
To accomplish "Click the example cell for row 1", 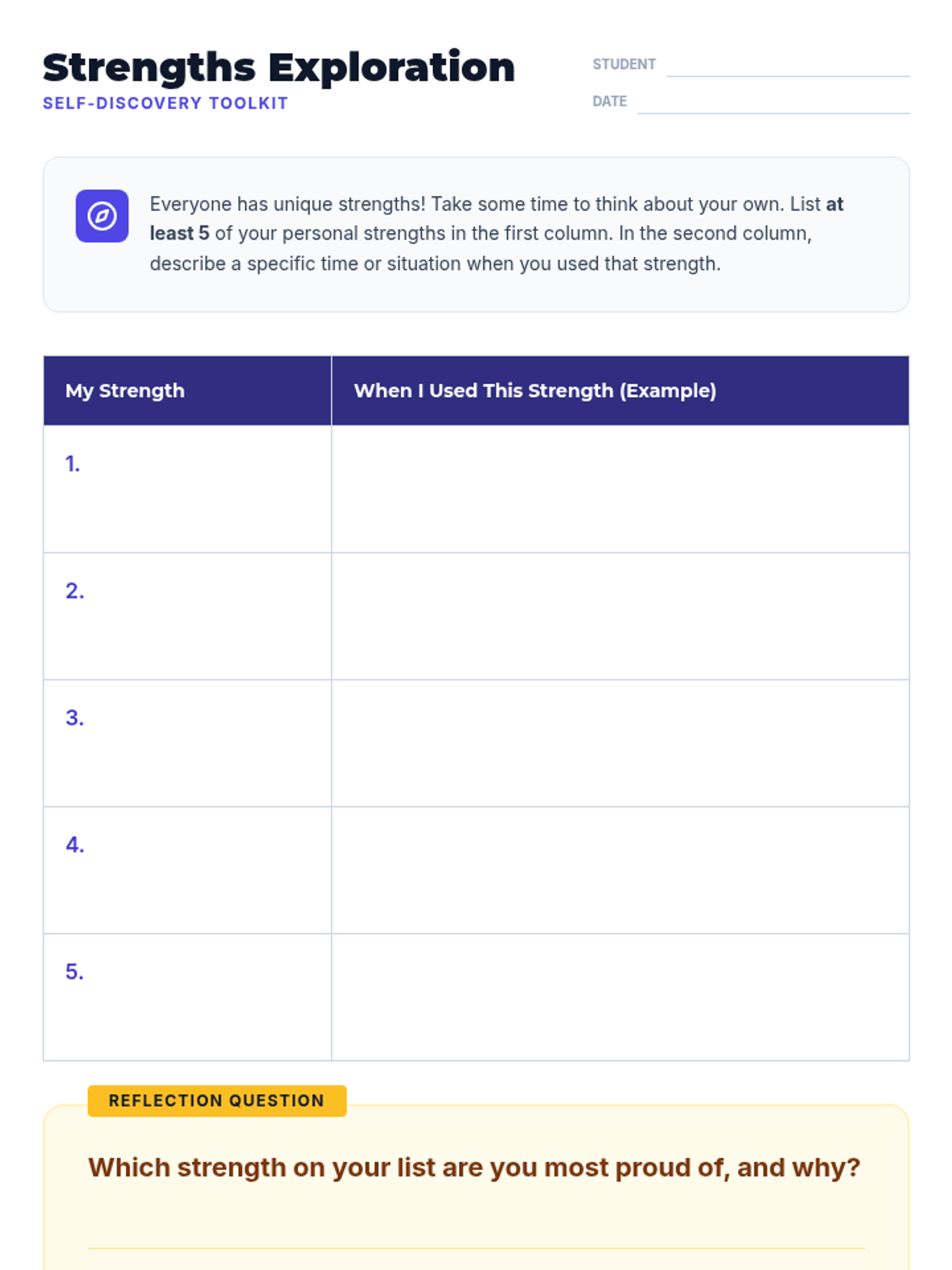I will [620, 489].
